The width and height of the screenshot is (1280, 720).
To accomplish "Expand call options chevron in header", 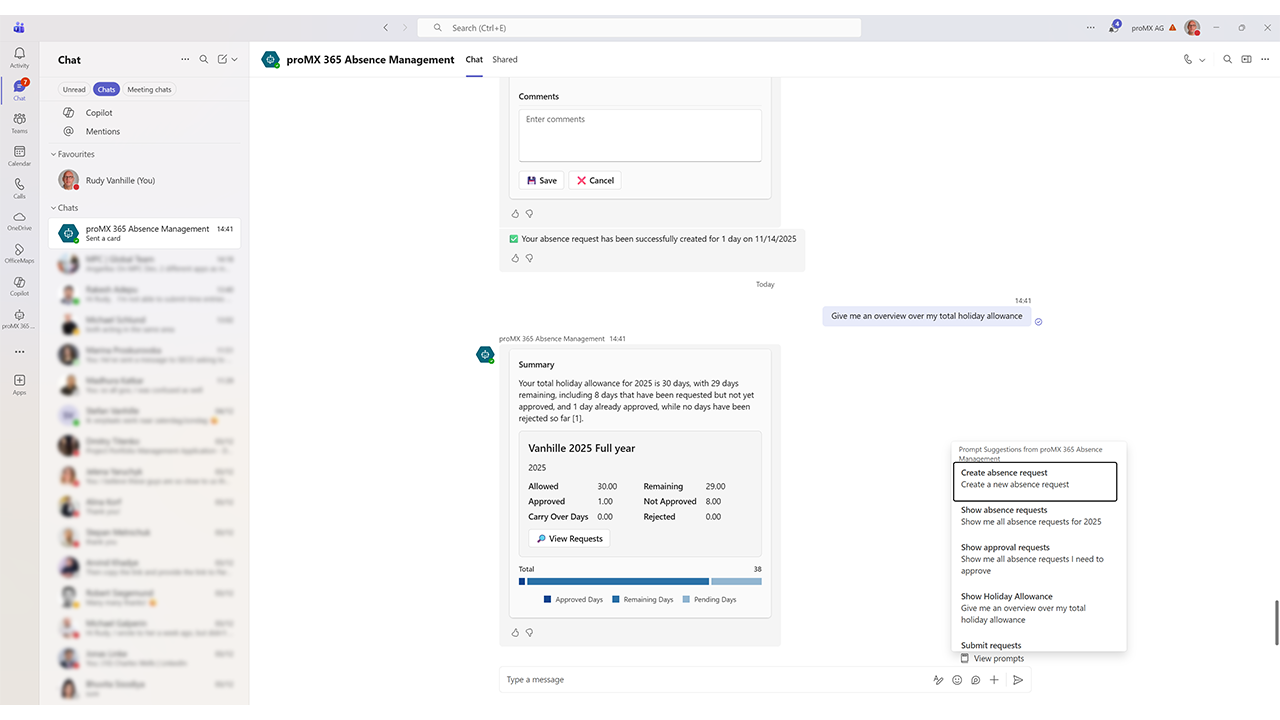I will point(1202,60).
